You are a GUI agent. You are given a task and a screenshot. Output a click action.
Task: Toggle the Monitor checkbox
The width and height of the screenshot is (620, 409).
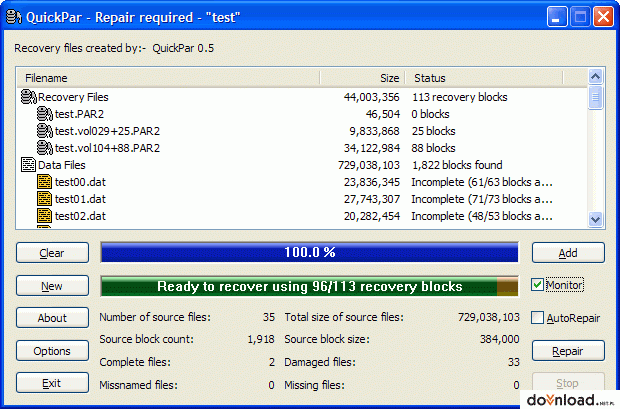[537, 285]
